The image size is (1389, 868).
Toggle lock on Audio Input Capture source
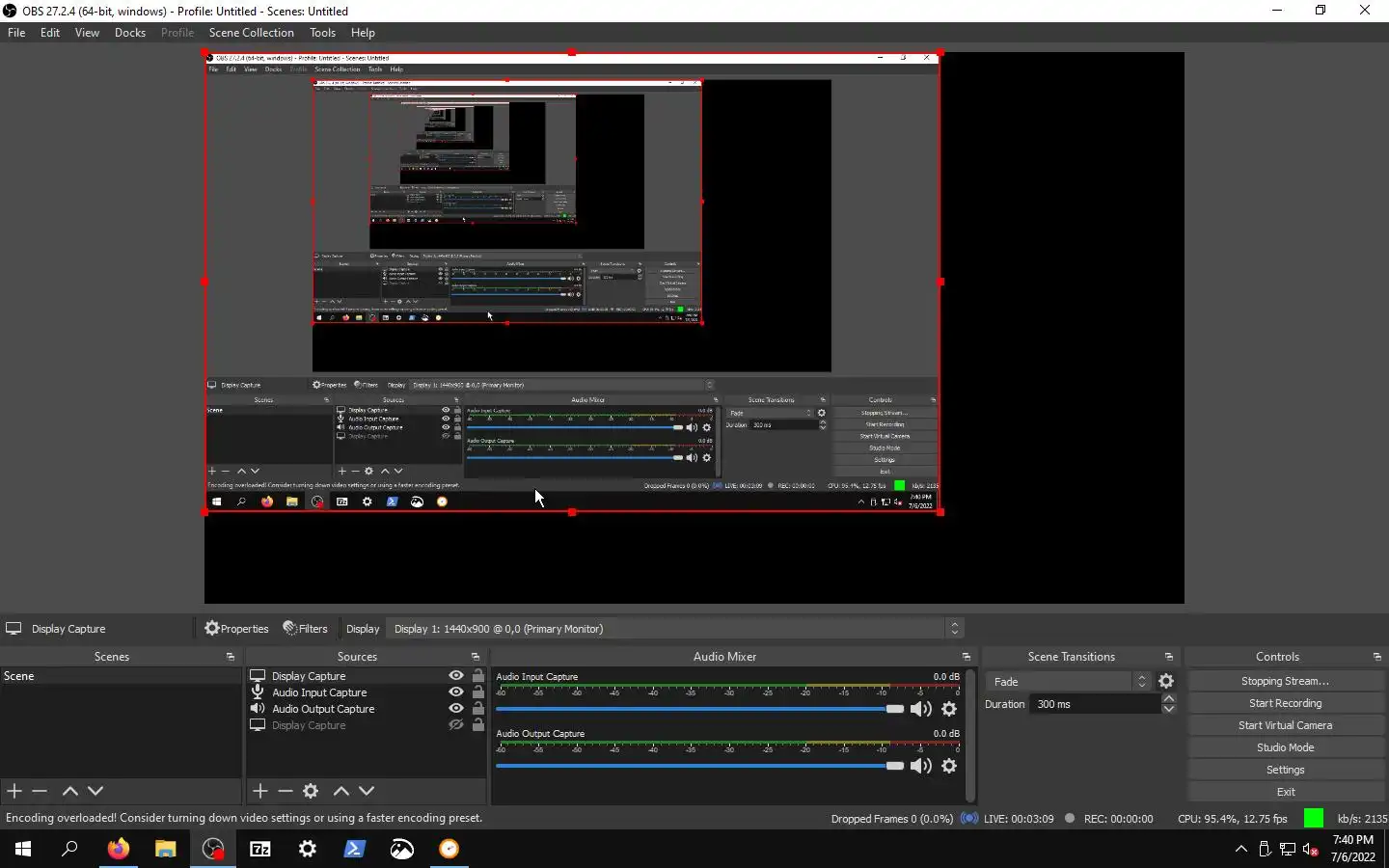pos(478,692)
